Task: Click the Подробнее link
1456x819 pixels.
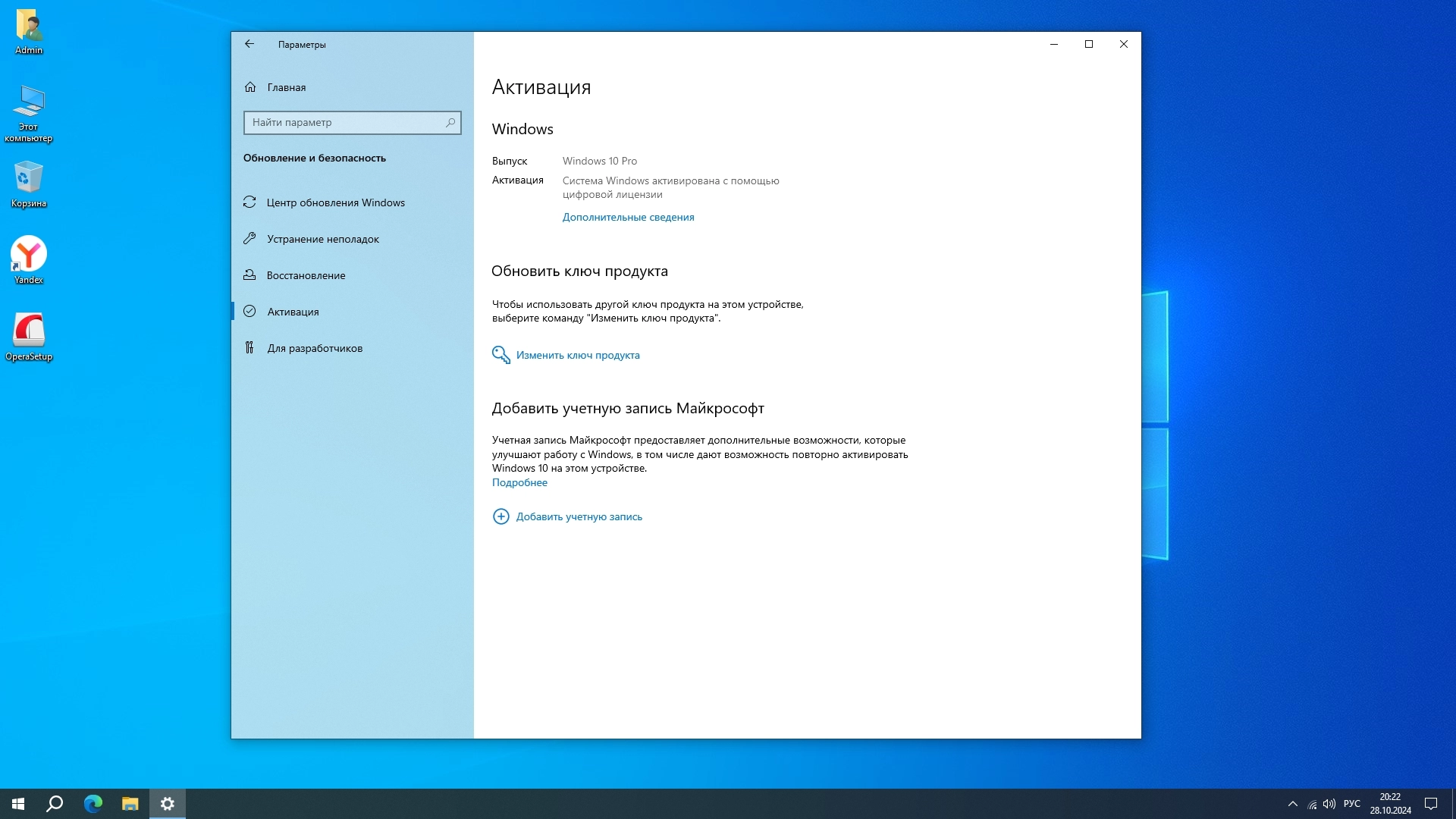Action: click(x=519, y=482)
